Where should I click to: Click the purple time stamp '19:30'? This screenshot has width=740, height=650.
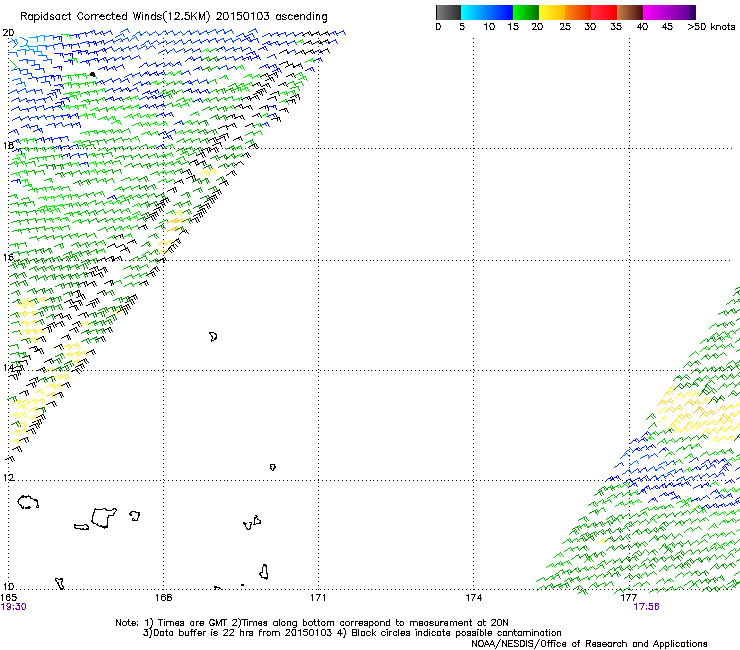[14, 607]
